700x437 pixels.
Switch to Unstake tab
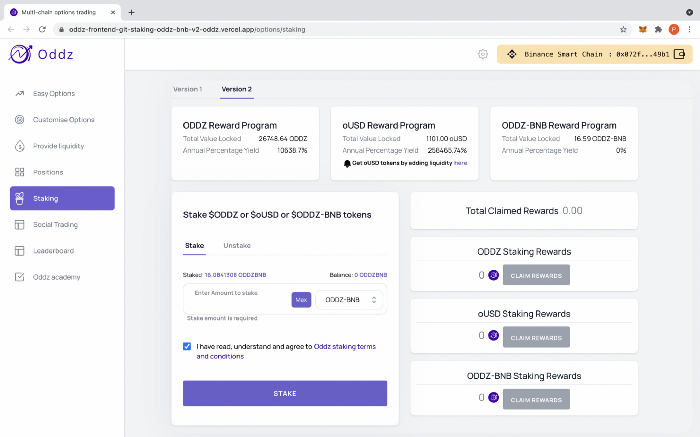click(x=237, y=246)
